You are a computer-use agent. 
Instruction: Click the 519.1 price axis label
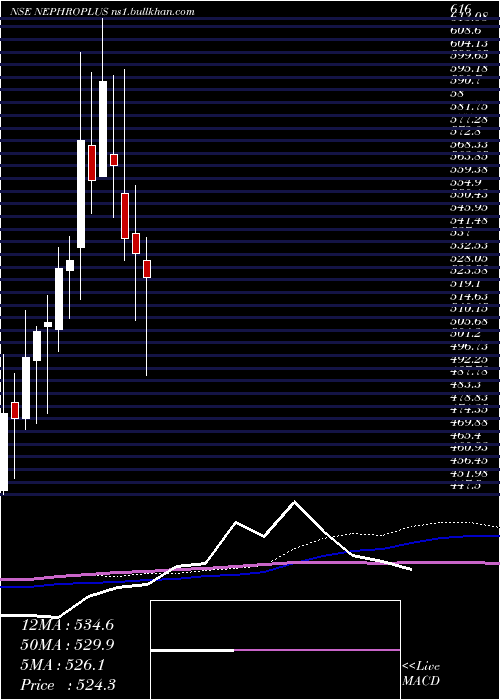464,283
